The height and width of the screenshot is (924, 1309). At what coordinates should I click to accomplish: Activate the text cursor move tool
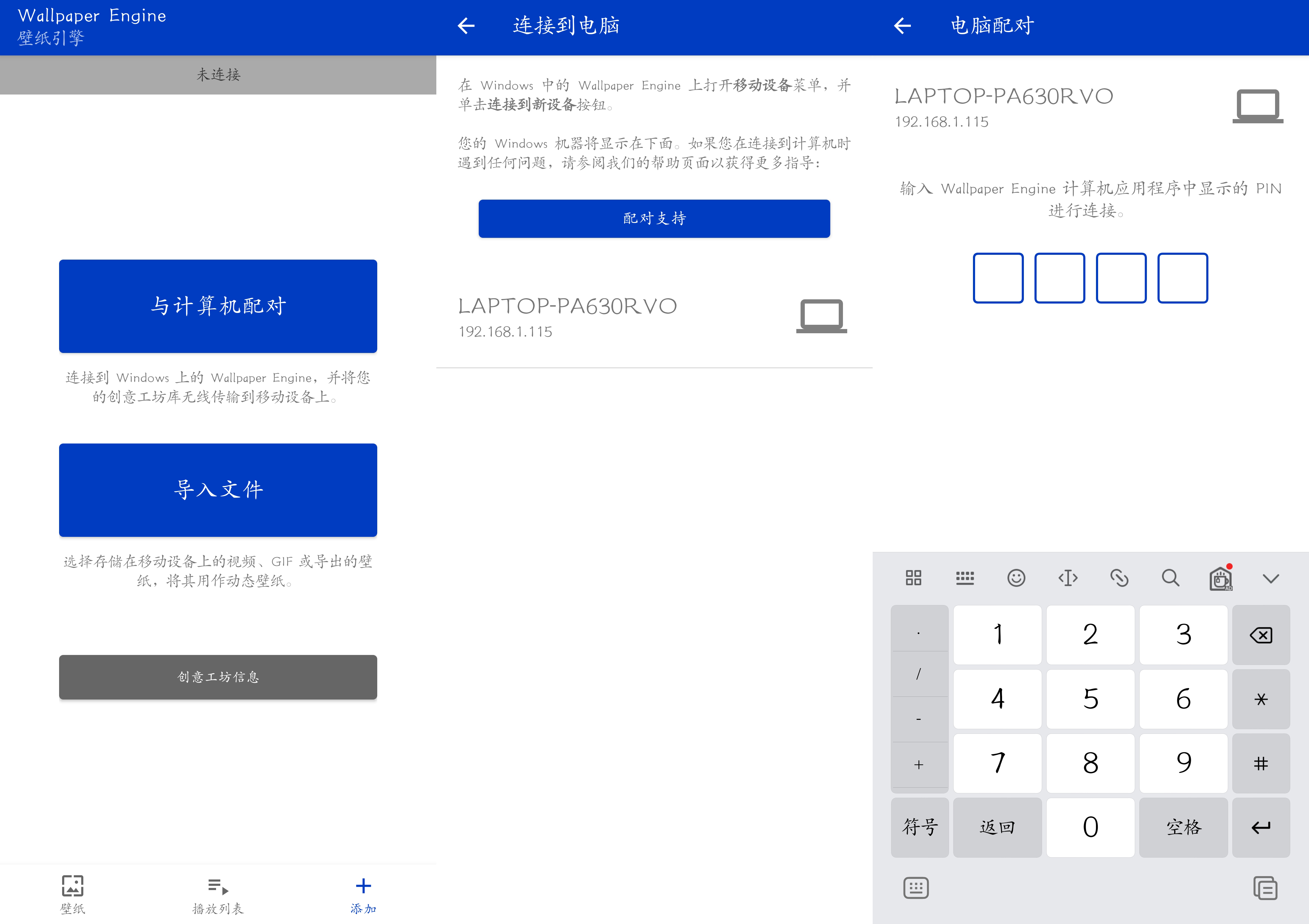(x=1068, y=578)
